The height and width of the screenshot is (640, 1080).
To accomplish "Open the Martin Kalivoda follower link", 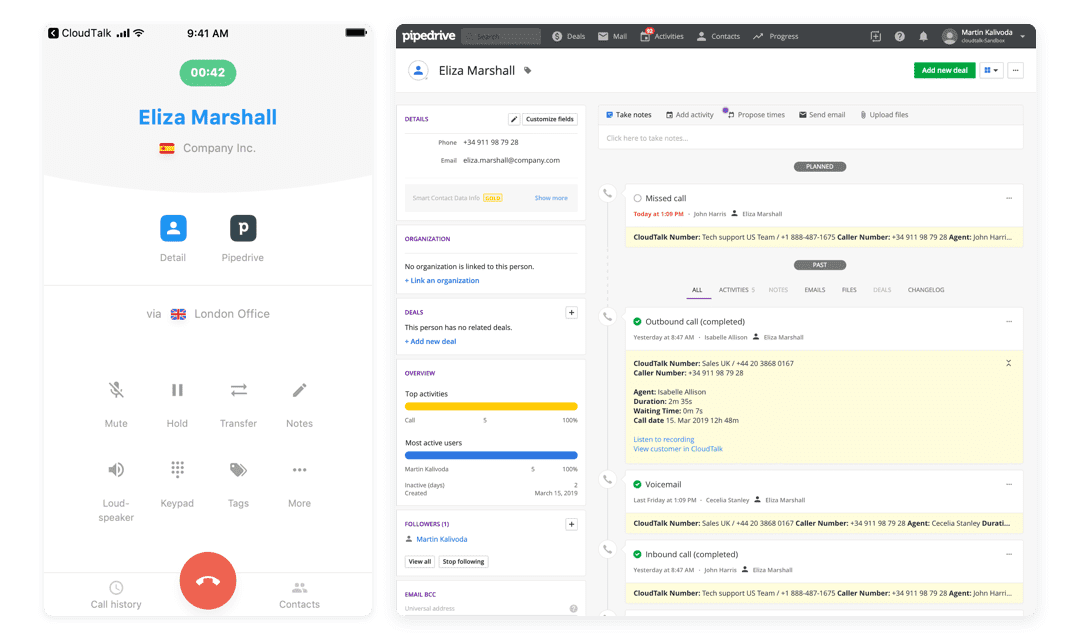I will (442, 539).
